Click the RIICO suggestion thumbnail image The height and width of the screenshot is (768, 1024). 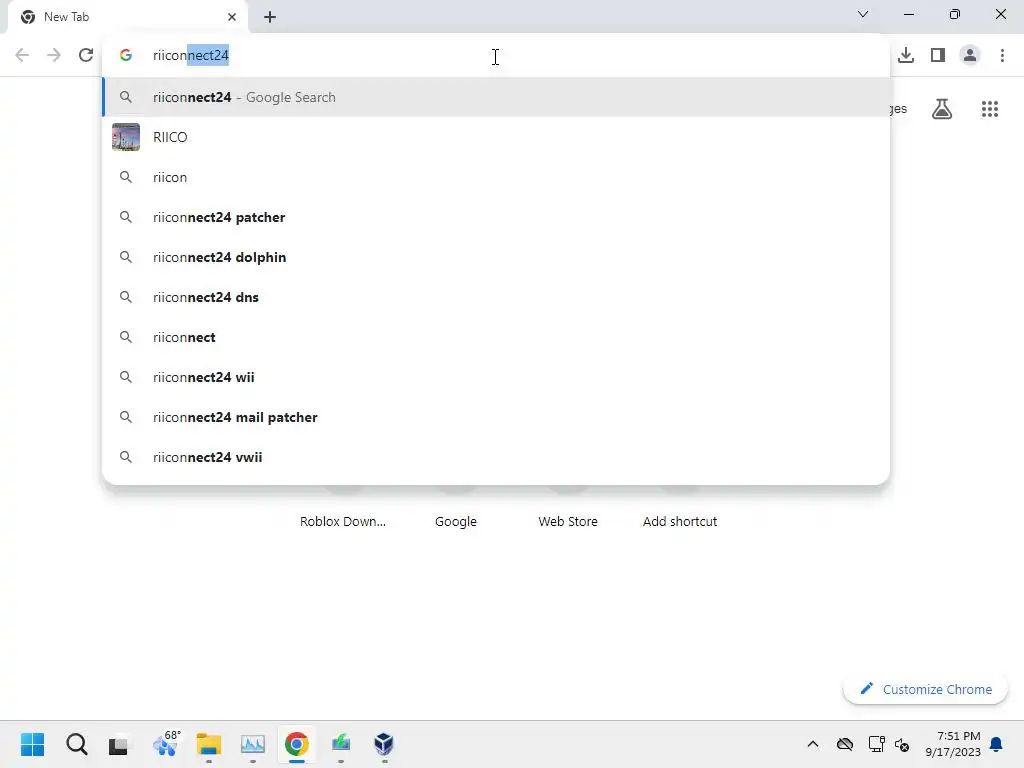[126, 137]
